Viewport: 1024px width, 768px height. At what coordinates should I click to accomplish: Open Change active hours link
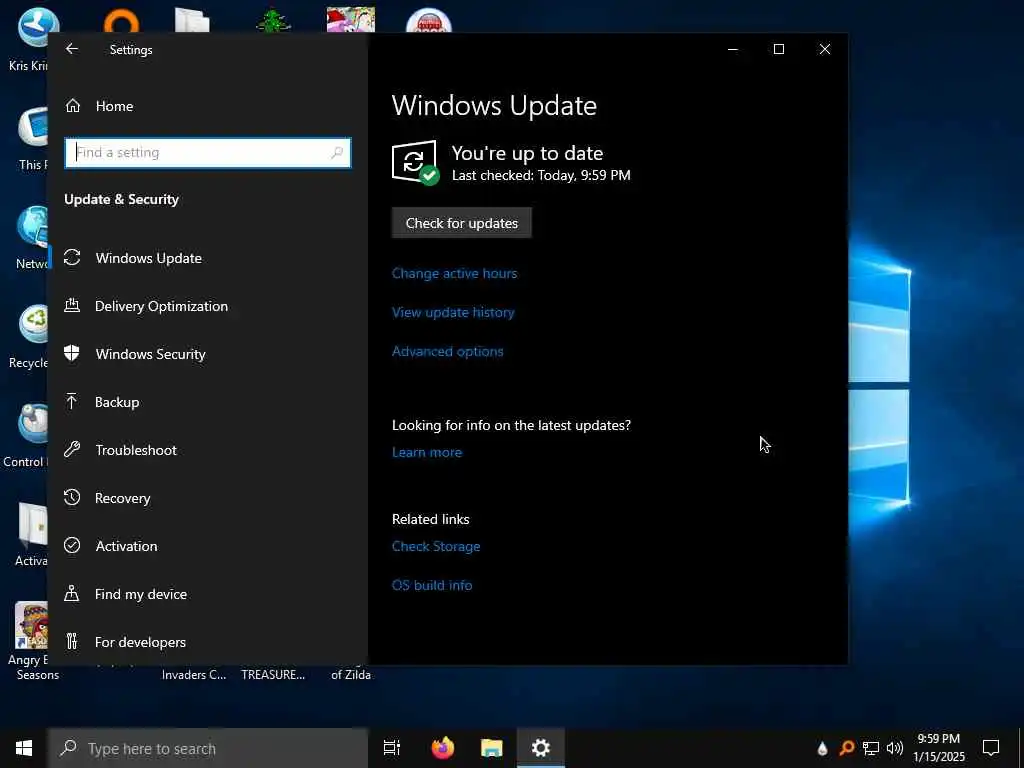[x=455, y=274]
